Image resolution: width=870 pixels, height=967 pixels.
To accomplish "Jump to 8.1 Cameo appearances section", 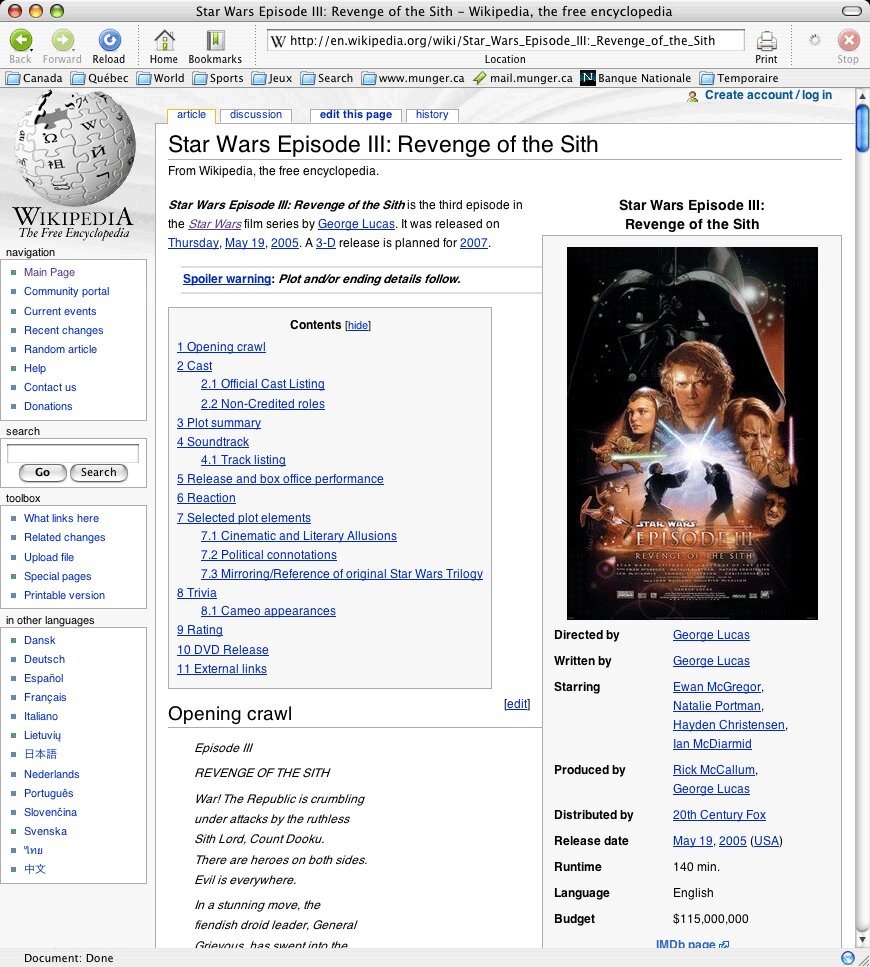I will click(x=268, y=611).
